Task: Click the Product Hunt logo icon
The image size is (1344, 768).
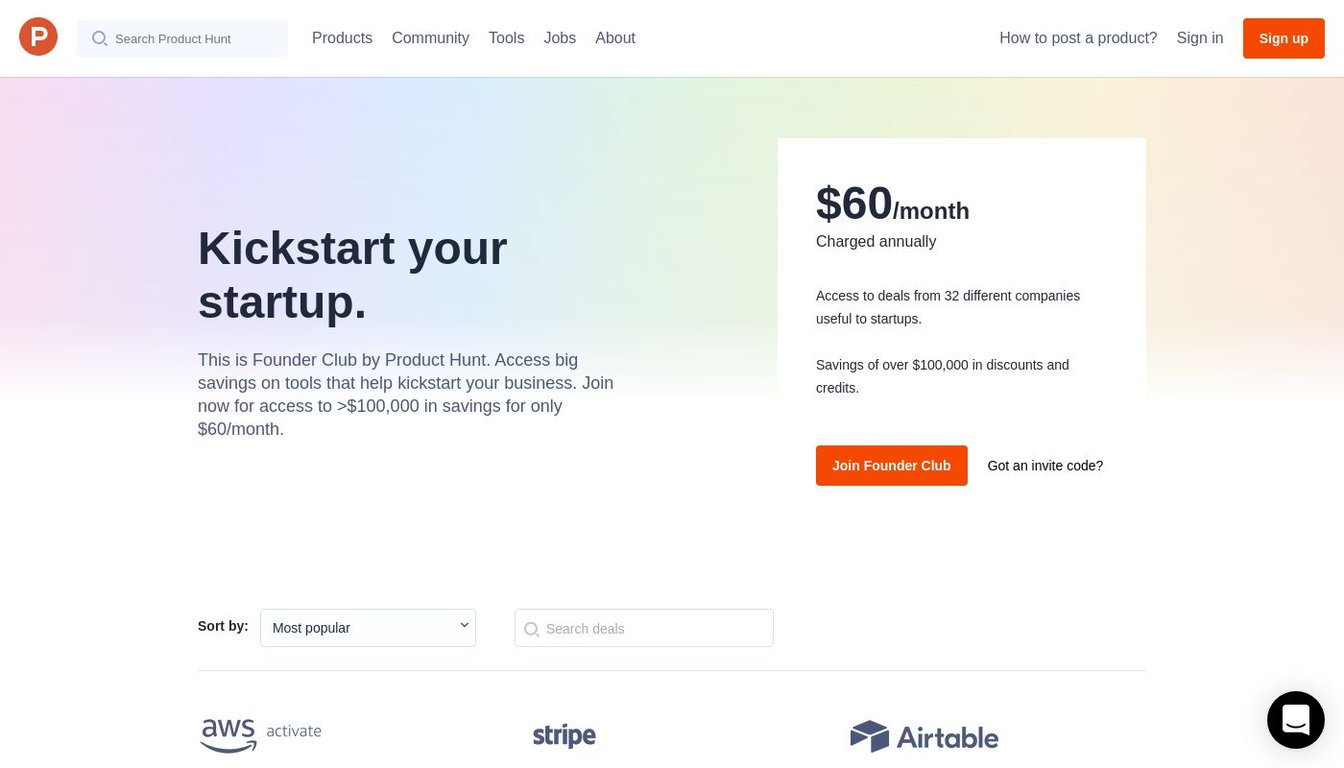Action: [x=38, y=38]
